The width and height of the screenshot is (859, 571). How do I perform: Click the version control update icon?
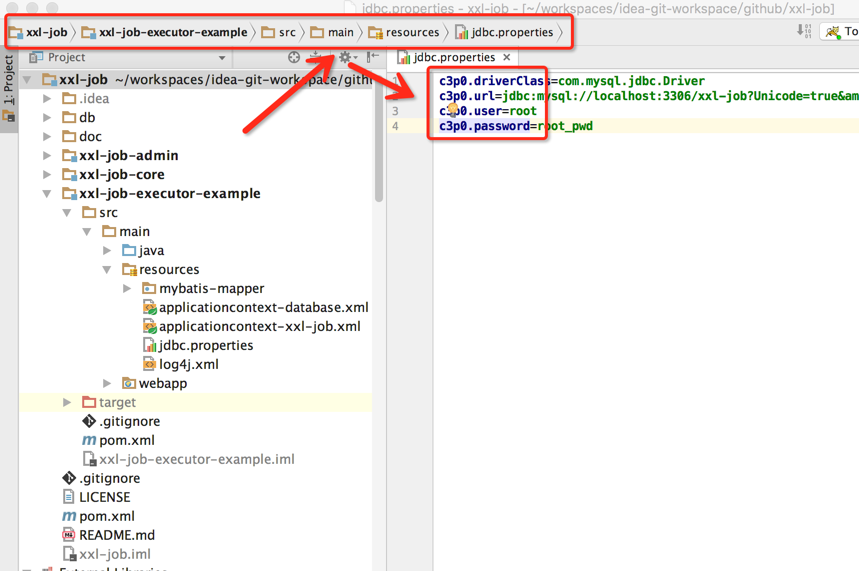804,31
